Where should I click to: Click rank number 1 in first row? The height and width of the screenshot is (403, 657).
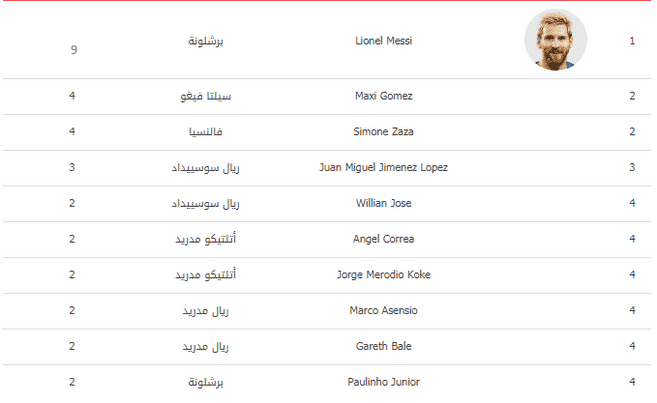coord(632,41)
